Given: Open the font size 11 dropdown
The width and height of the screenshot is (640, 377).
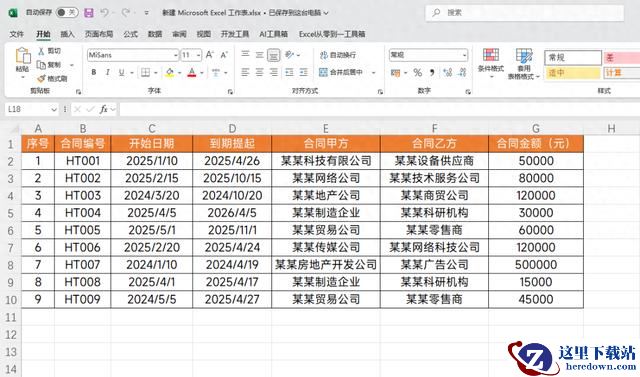Looking at the screenshot, I should pos(198,55).
